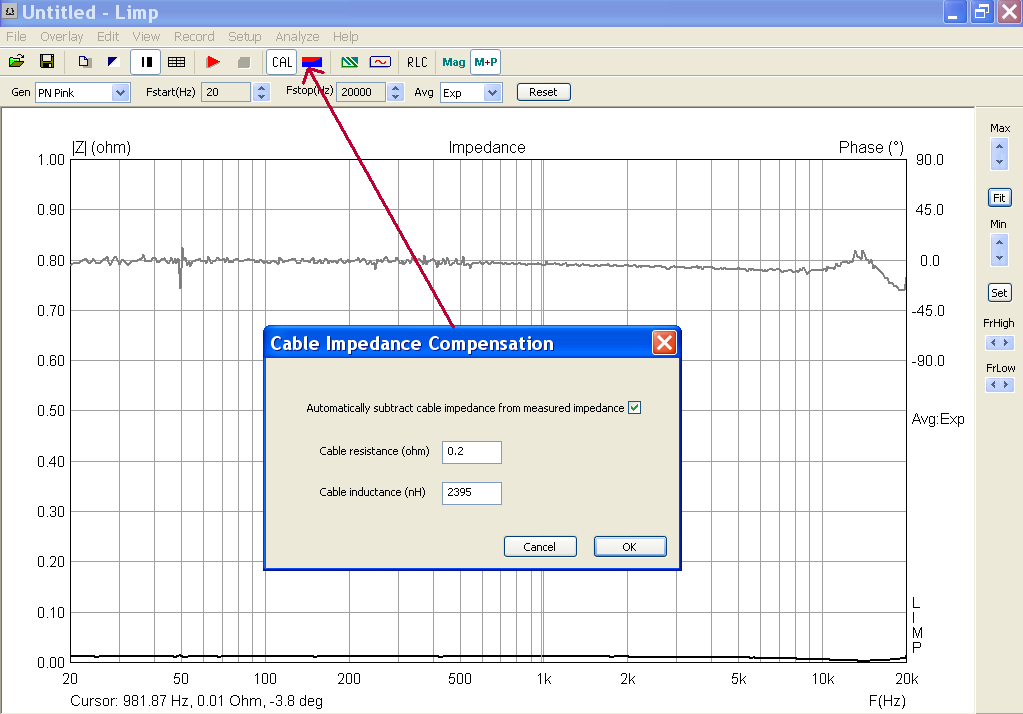The image size is (1023, 714).
Task: Open file with the folder icon
Action: [x=16, y=61]
